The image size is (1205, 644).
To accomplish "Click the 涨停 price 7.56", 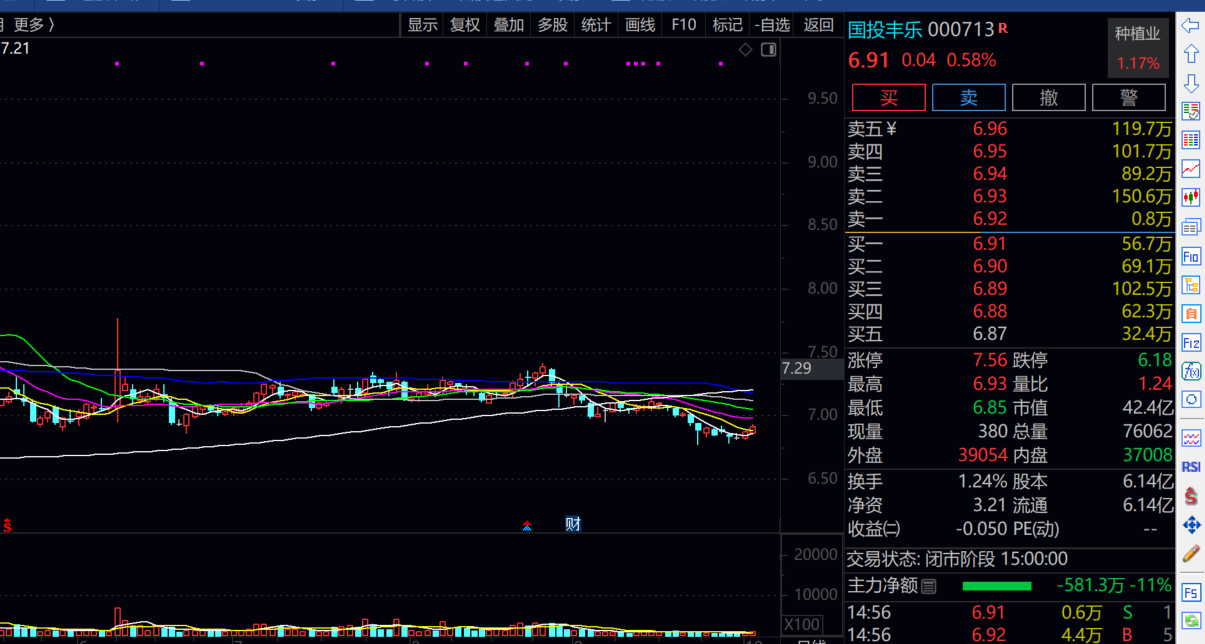I will click(990, 361).
